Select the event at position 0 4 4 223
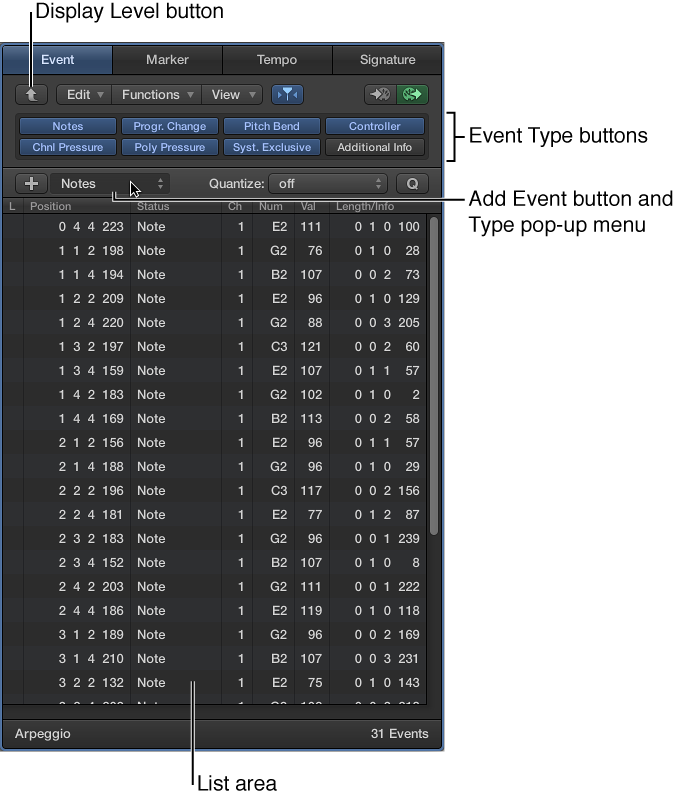This screenshot has width=686, height=802. 214,227
